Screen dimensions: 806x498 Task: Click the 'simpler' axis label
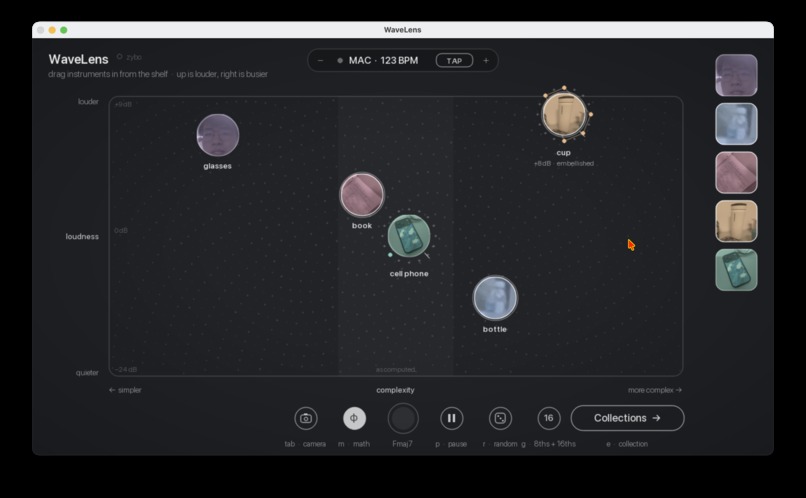coord(125,390)
